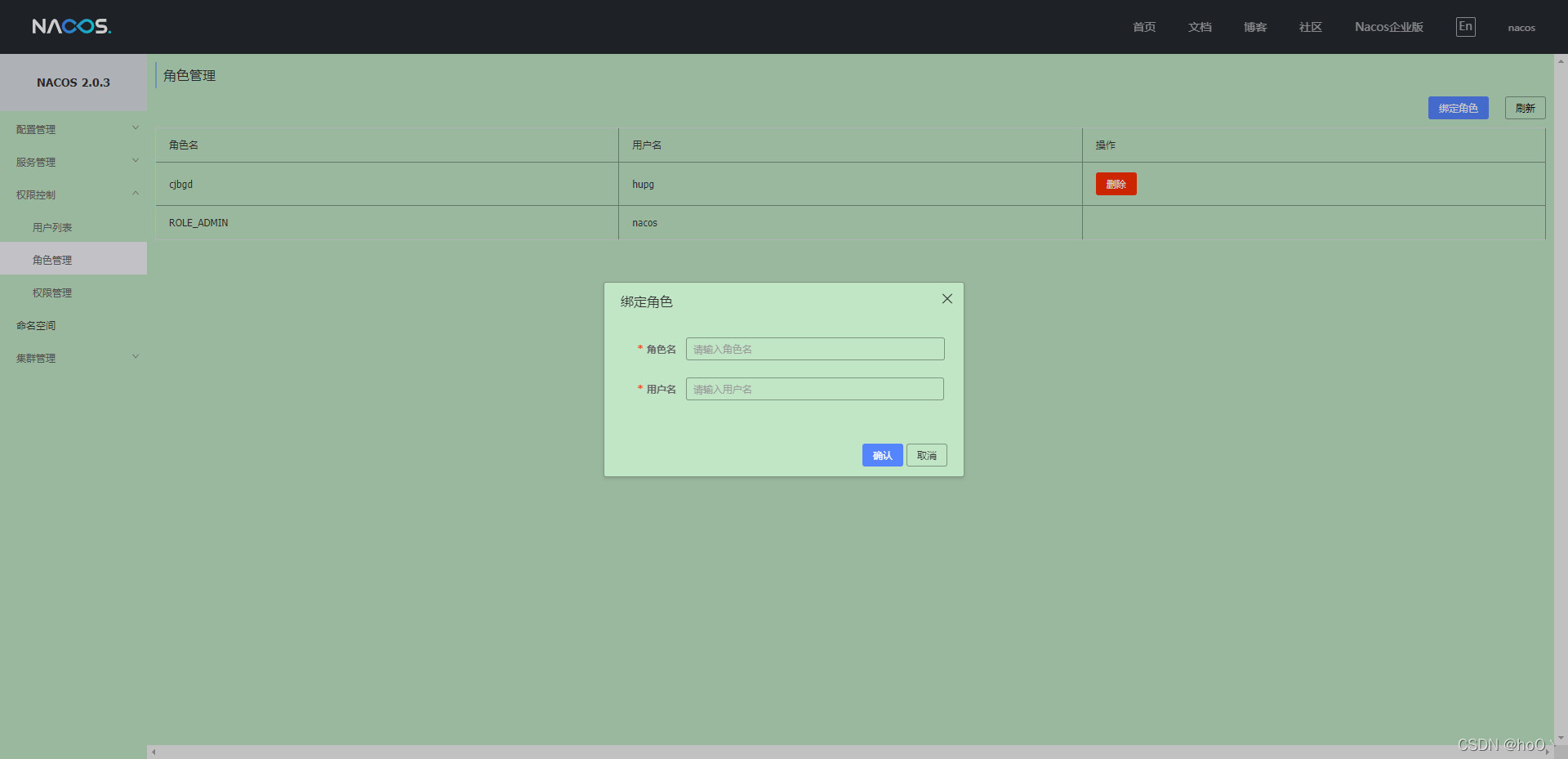1568x759 pixels.
Task: Cancel the dialog with 取消
Action: [x=926, y=455]
